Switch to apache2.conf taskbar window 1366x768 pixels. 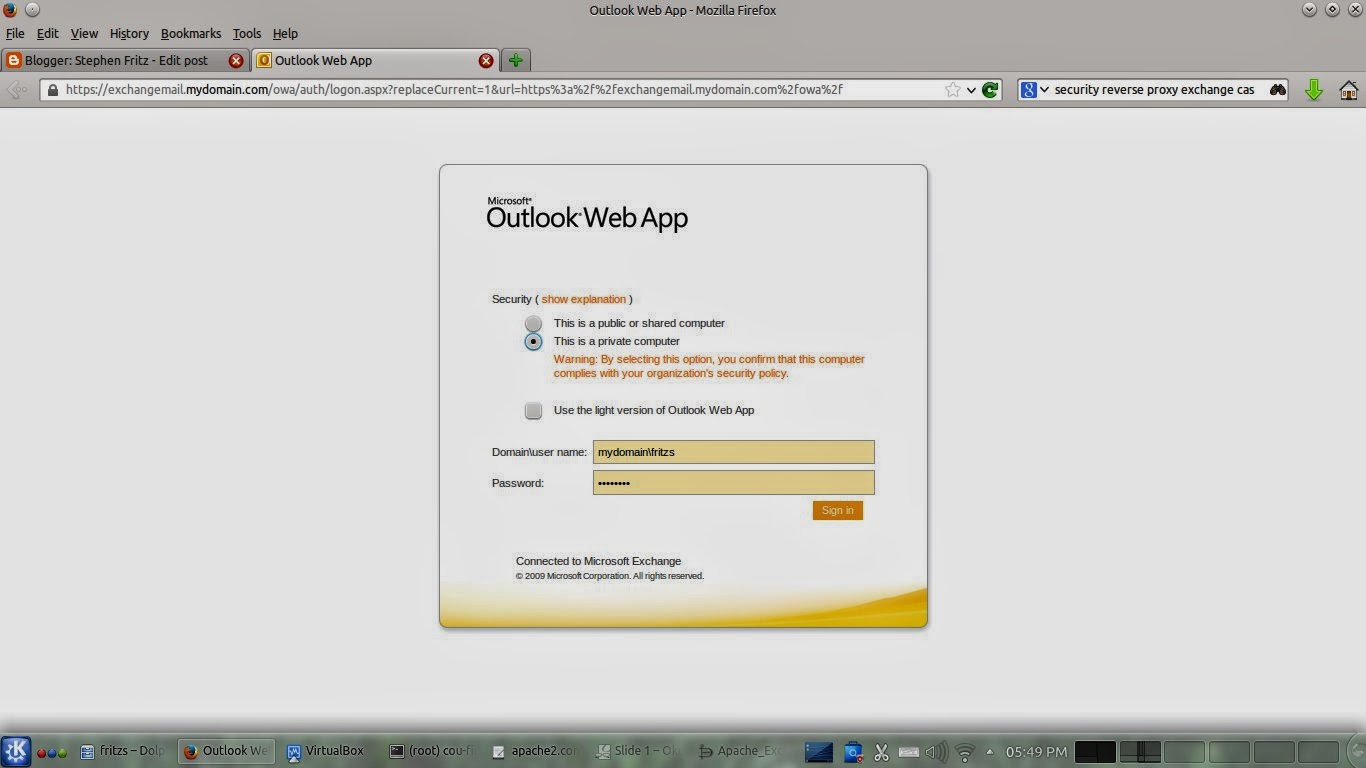(x=535, y=751)
